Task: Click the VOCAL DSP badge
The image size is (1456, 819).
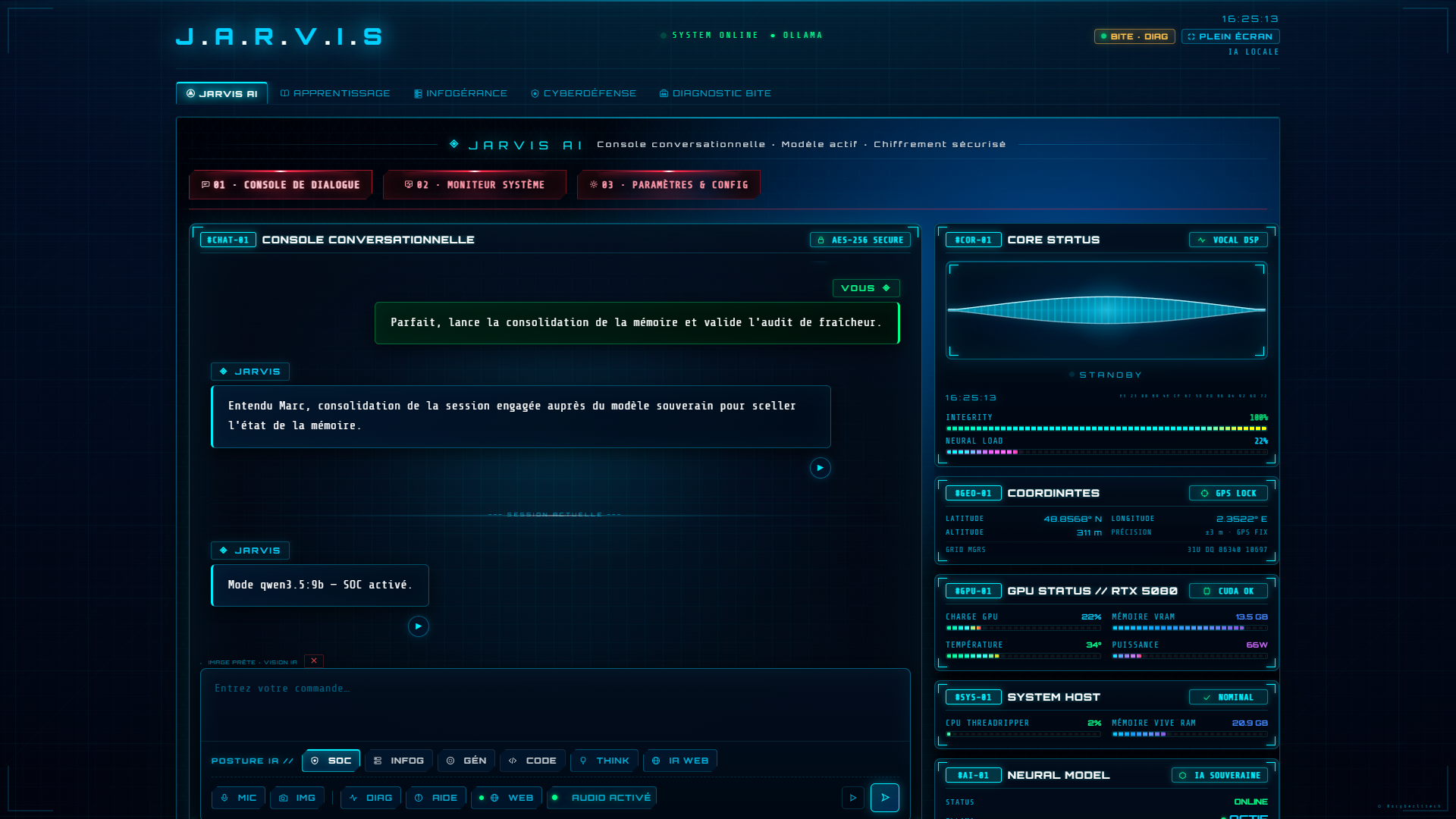Action: [x=1228, y=240]
